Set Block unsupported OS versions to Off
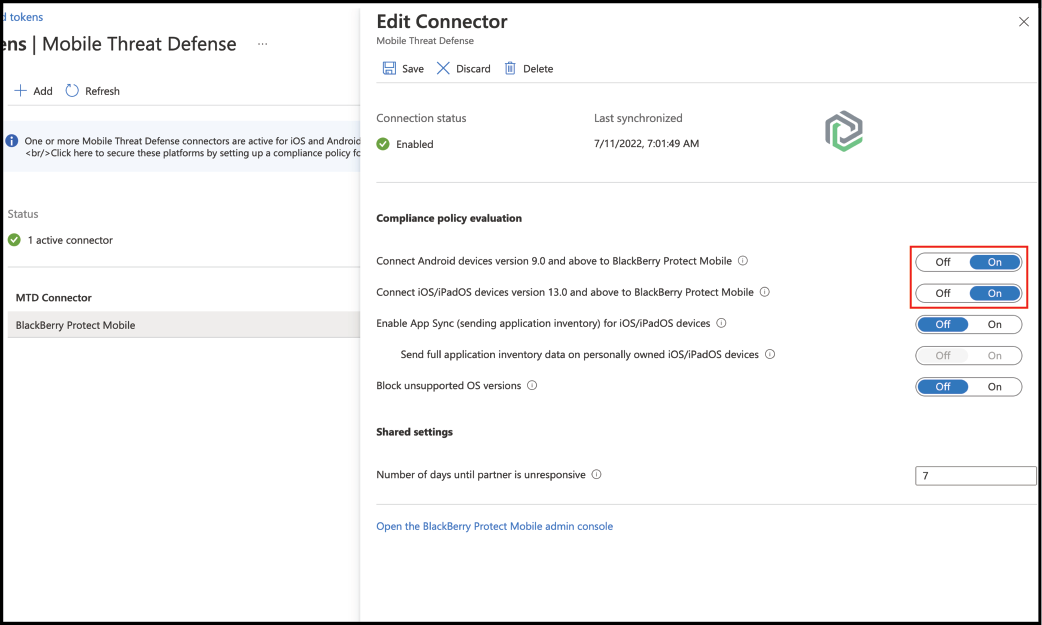 click(942, 387)
